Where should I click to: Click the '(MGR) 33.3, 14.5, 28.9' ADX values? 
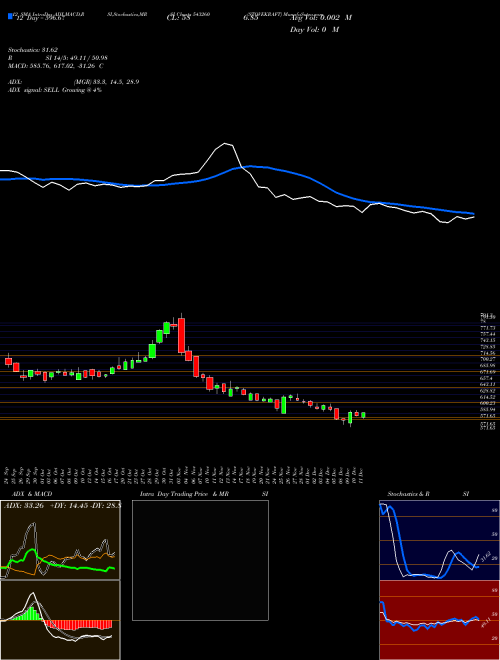click(x=106, y=82)
